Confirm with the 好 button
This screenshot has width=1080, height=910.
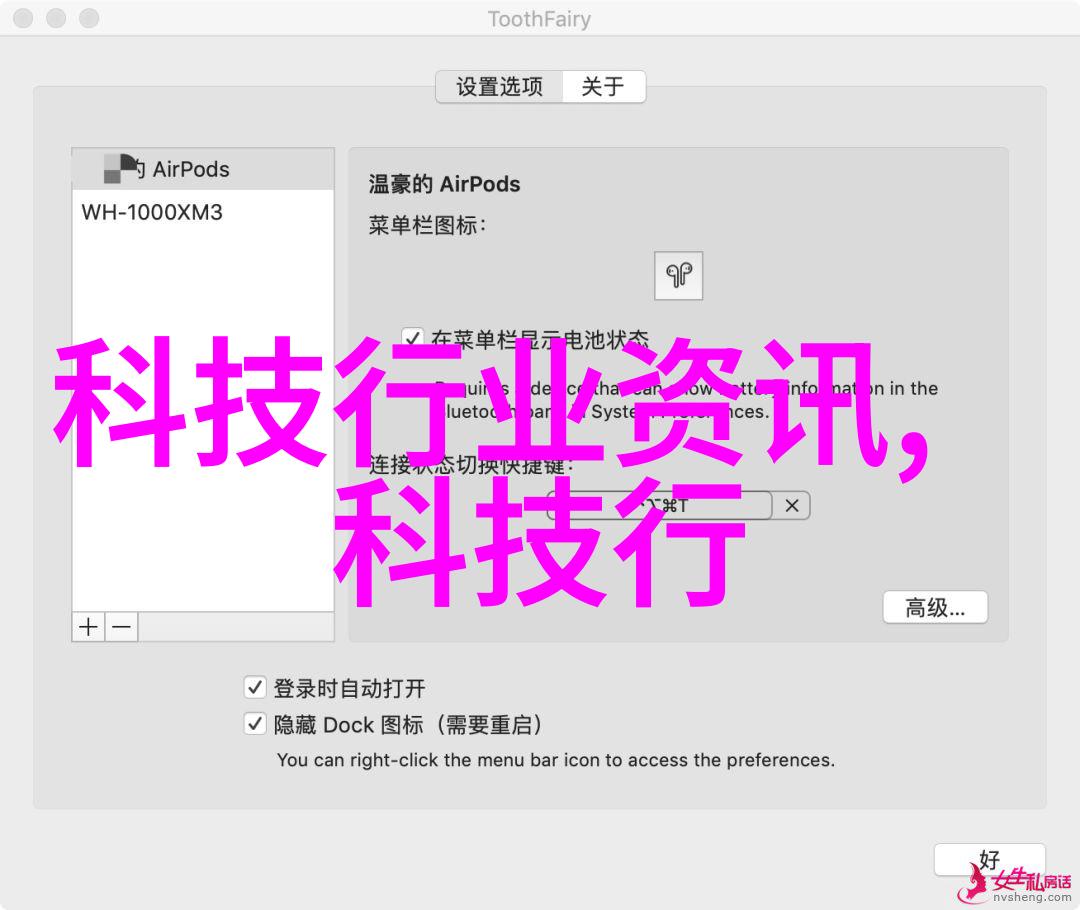989,860
